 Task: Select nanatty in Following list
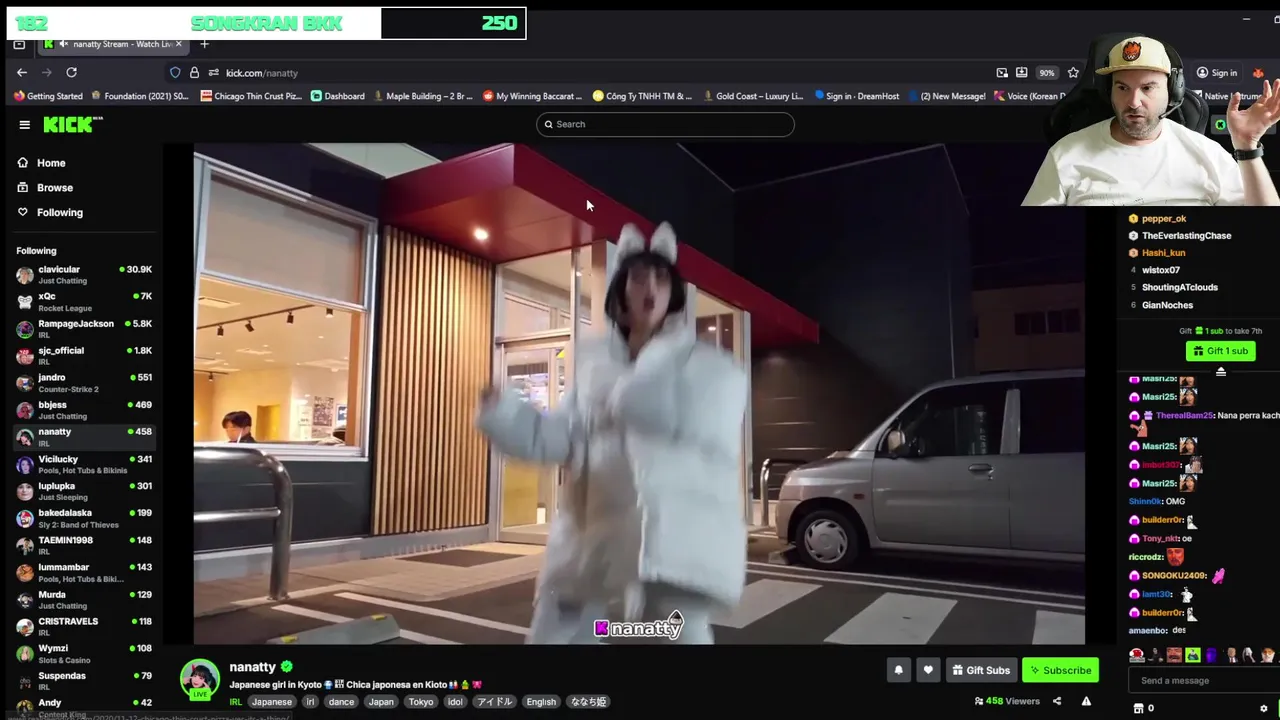pyautogui.click(x=84, y=436)
